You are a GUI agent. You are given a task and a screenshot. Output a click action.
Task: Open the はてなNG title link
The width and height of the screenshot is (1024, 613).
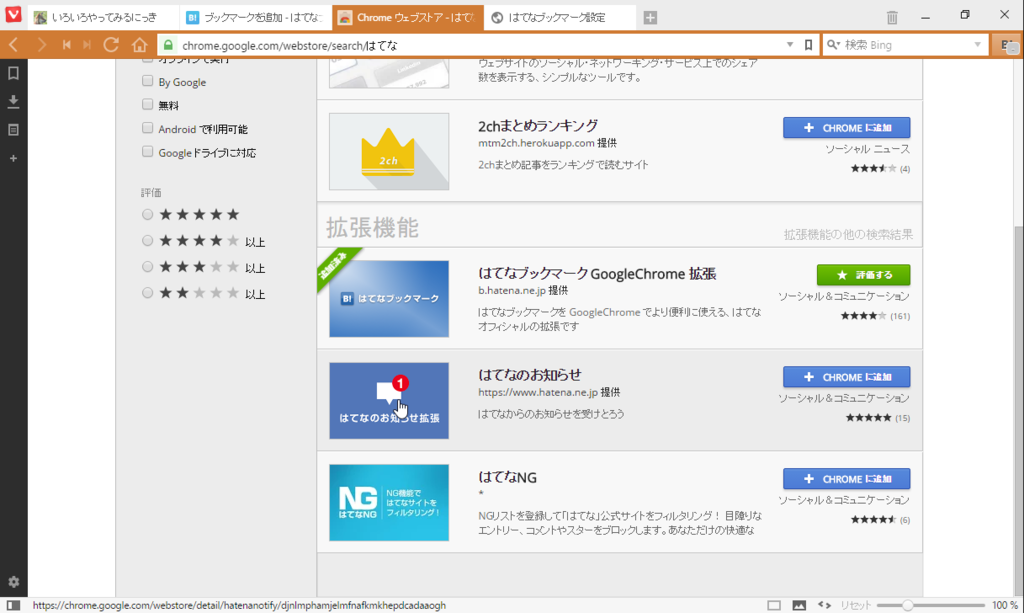tap(507, 477)
